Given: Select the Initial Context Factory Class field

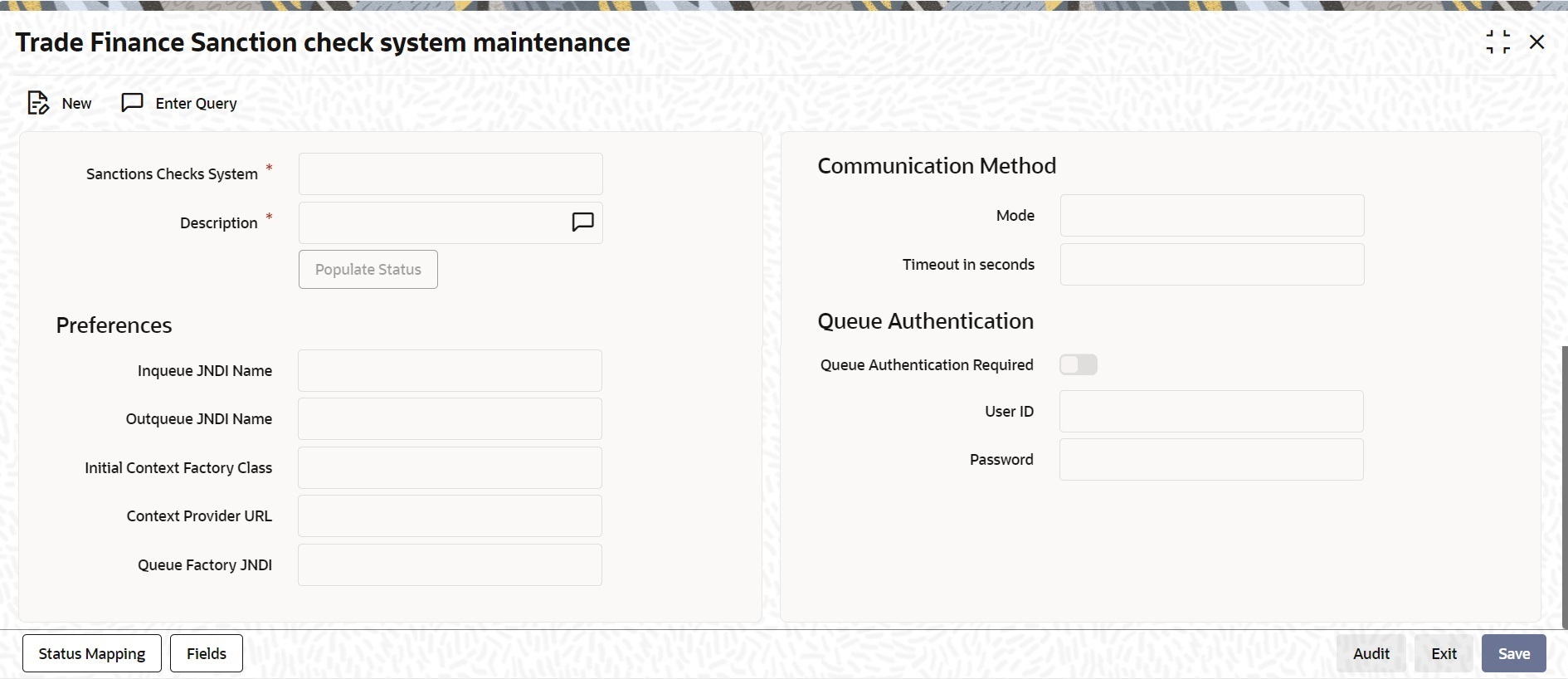Looking at the screenshot, I should [450, 467].
